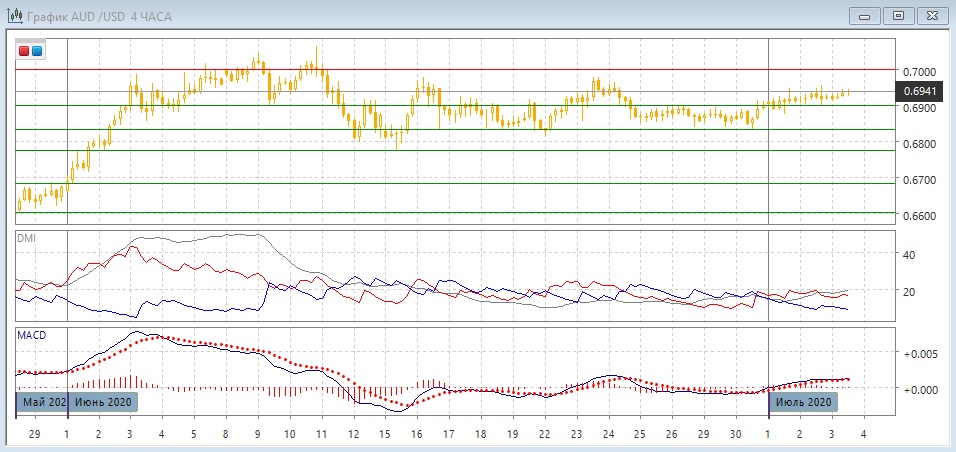Viewport: 956px width, 452px height.
Task: Click the Июнь 2020 month marker
Action: (102, 403)
